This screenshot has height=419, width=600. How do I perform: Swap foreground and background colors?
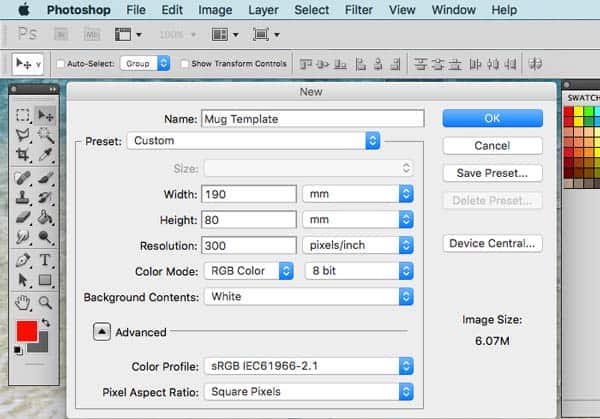click(46, 323)
